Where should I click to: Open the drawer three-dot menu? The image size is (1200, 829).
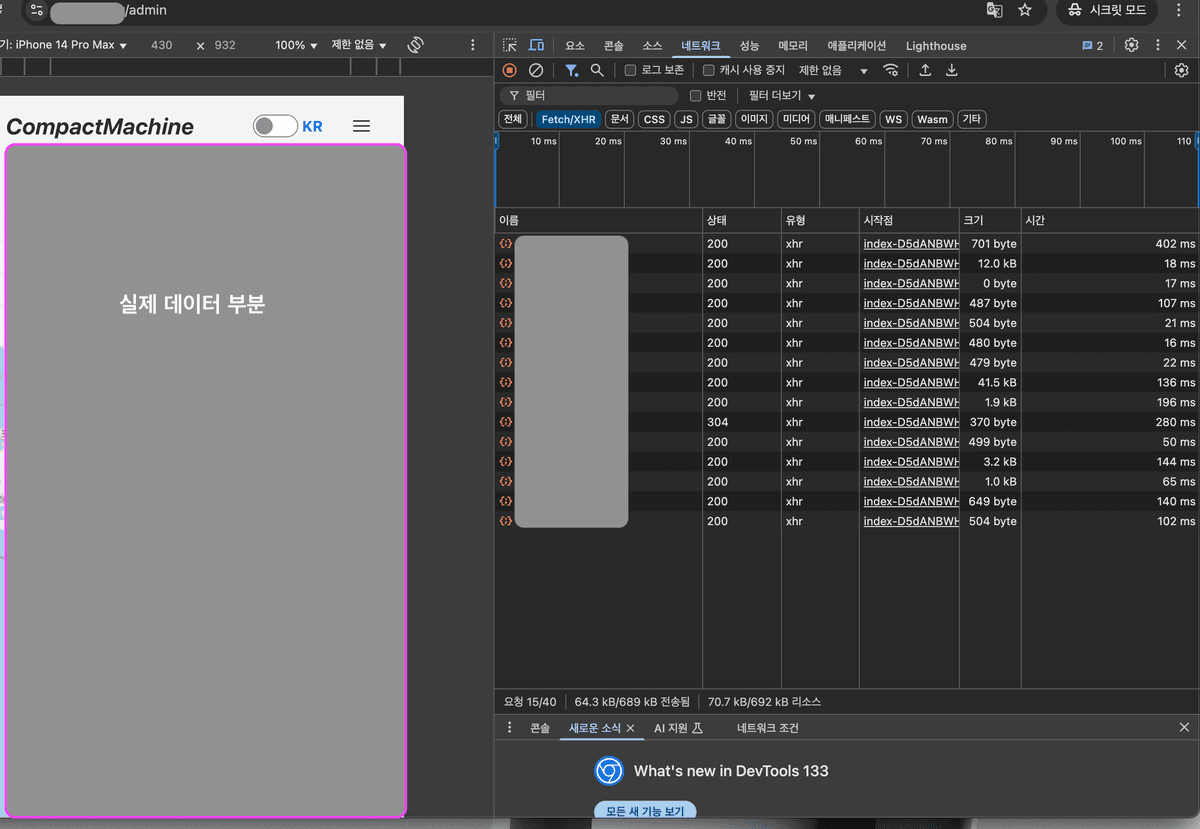pyautogui.click(x=510, y=727)
